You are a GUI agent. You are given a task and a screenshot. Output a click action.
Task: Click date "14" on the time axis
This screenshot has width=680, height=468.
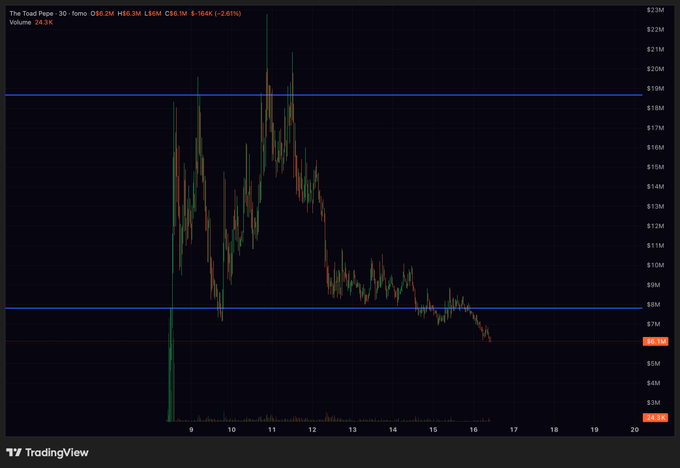393,429
